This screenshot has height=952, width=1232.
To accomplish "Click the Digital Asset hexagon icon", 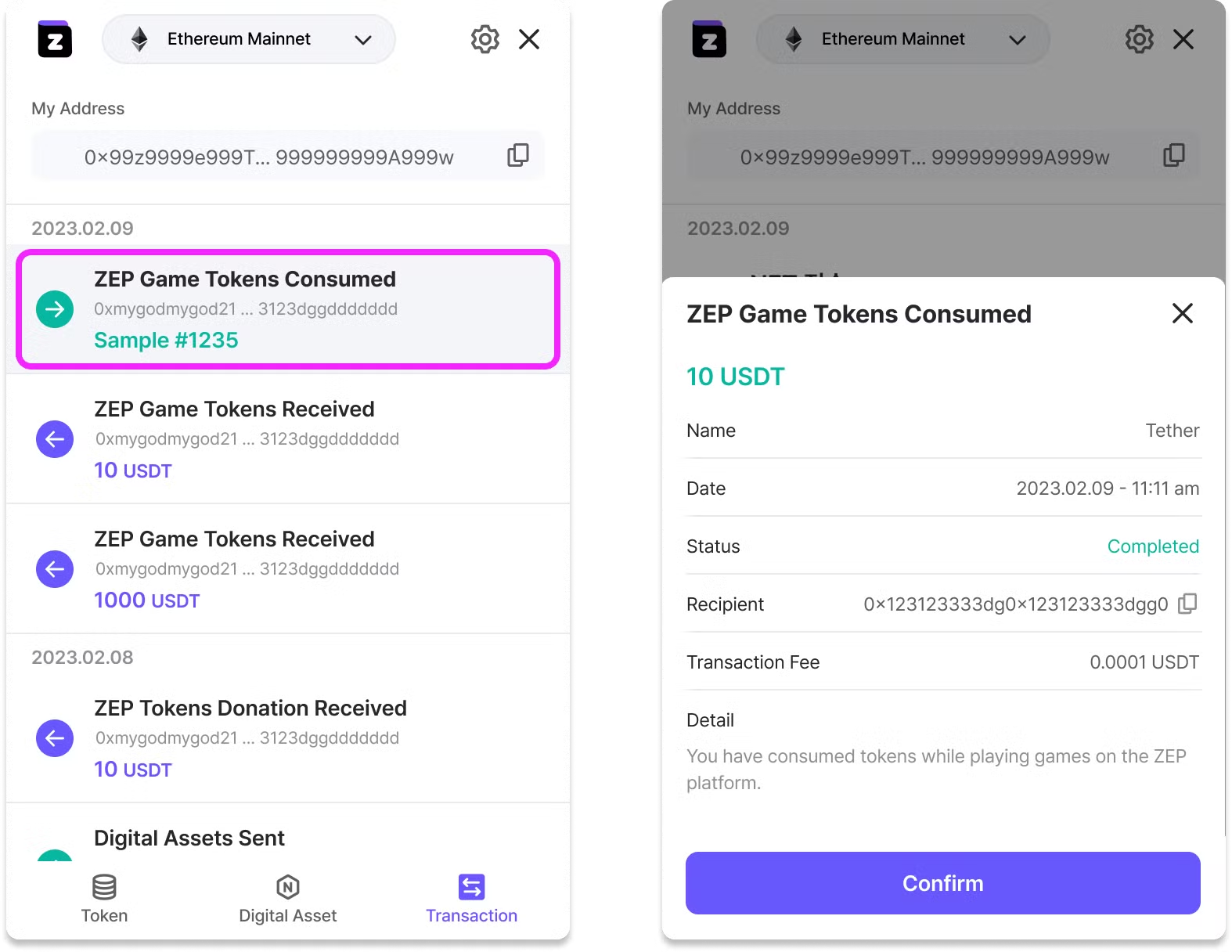I will [x=288, y=887].
